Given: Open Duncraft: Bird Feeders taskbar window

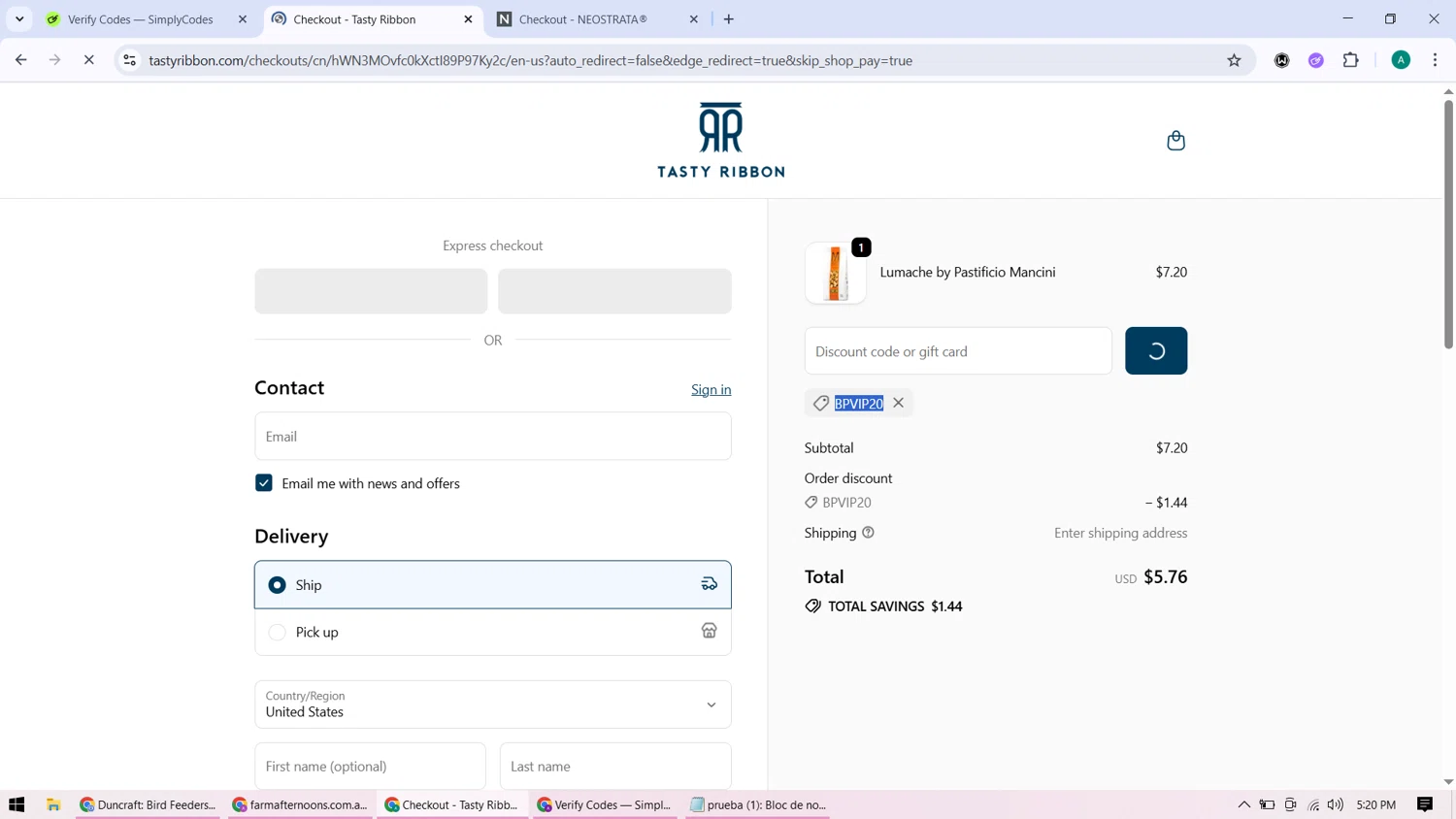Looking at the screenshot, I should pyautogui.click(x=148, y=804).
